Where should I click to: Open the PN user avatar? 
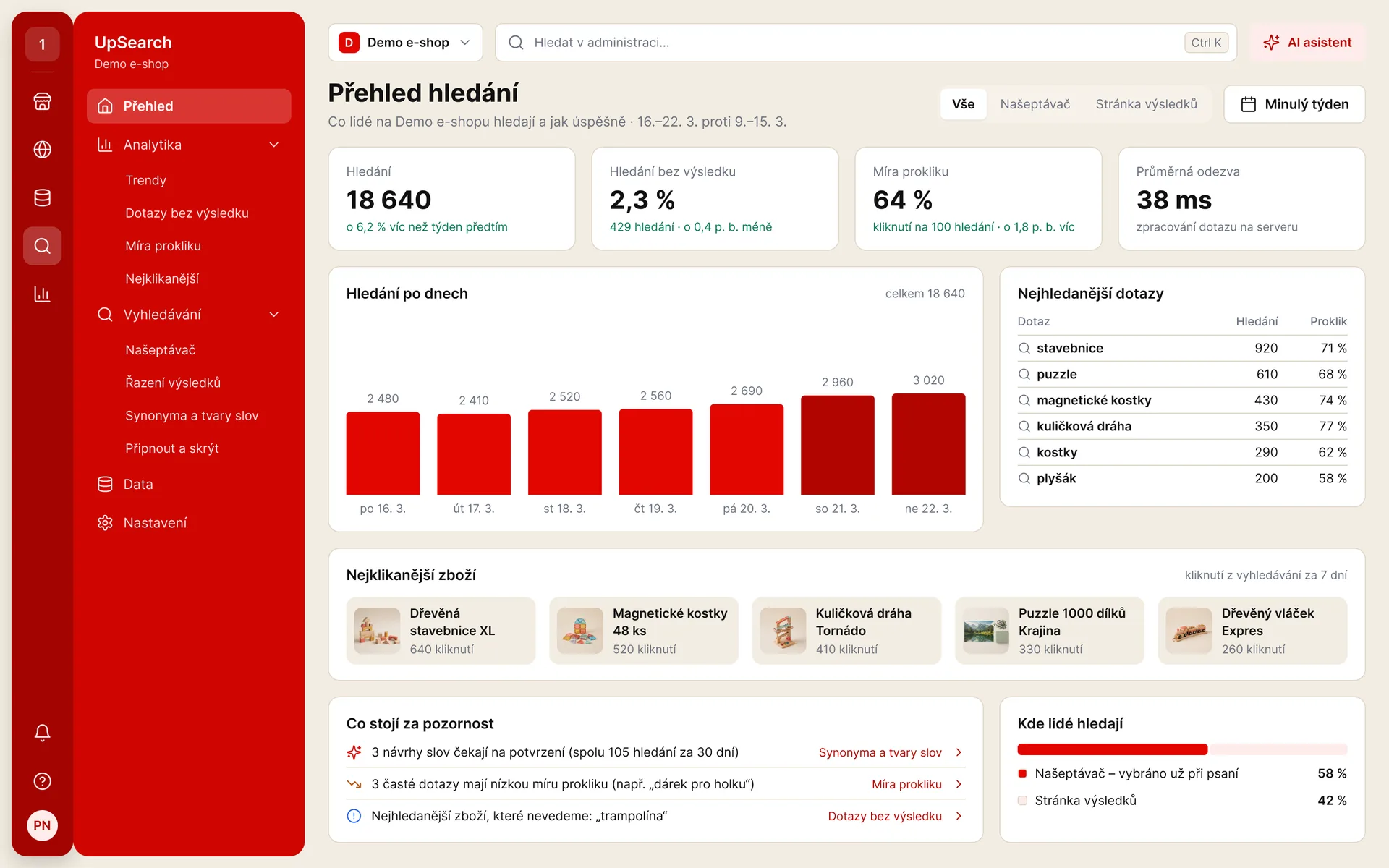pyautogui.click(x=42, y=825)
